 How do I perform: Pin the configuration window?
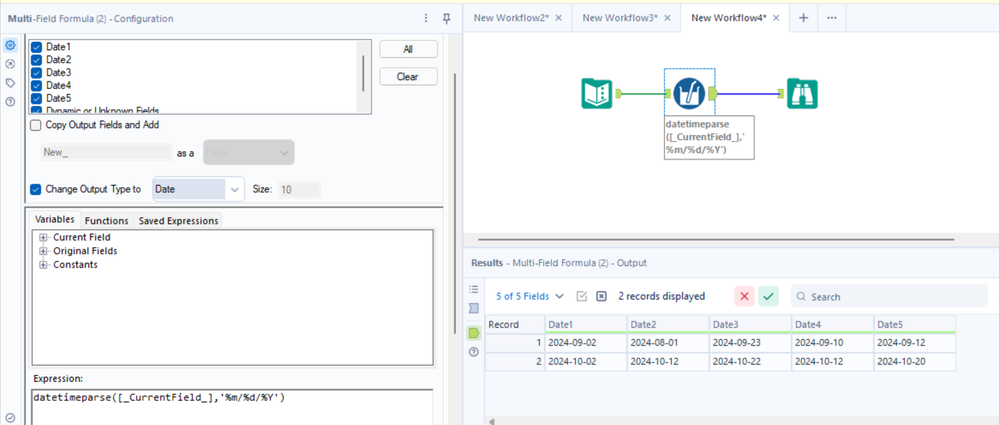click(447, 18)
